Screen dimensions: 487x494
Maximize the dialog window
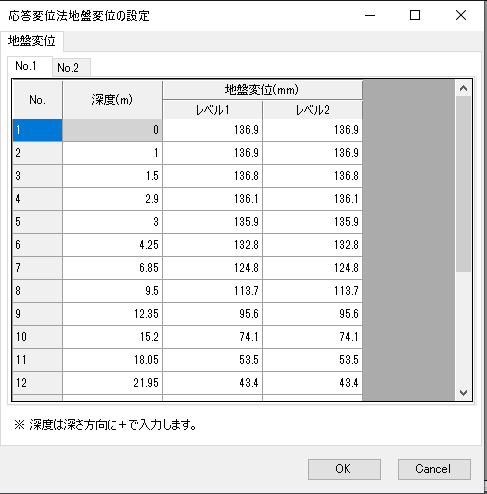coord(415,15)
